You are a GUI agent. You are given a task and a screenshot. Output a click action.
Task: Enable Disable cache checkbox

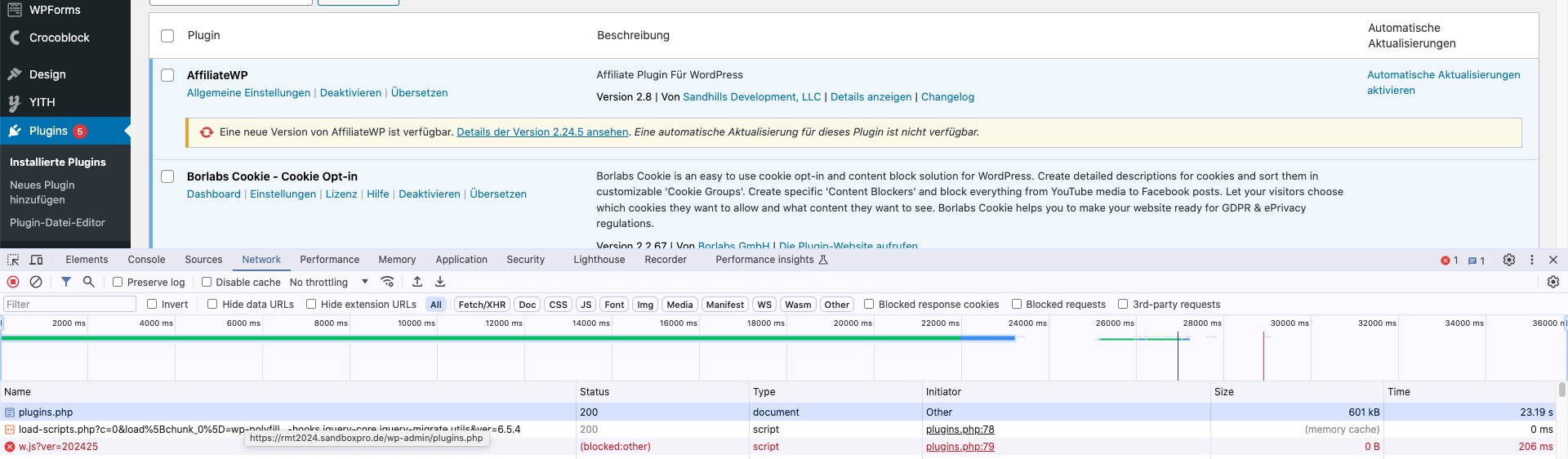[207, 282]
